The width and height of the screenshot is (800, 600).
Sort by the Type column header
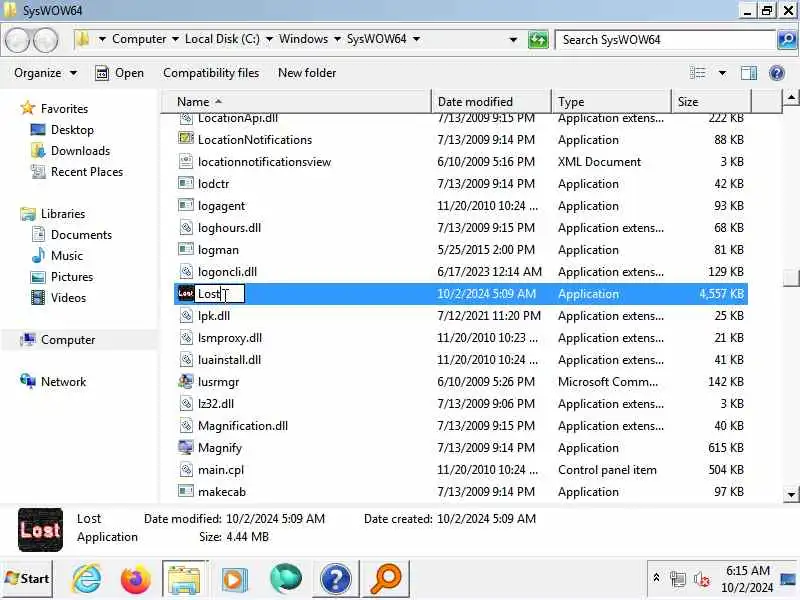tap(611, 102)
